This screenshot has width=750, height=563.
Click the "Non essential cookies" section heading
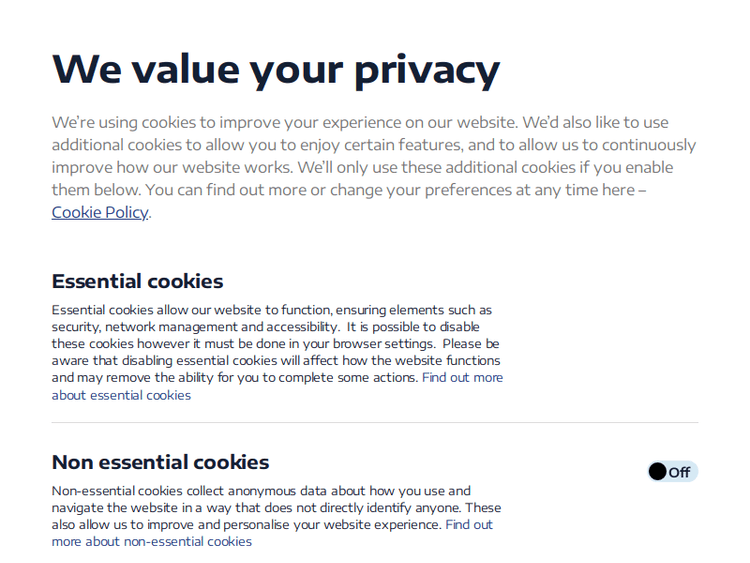tap(160, 462)
